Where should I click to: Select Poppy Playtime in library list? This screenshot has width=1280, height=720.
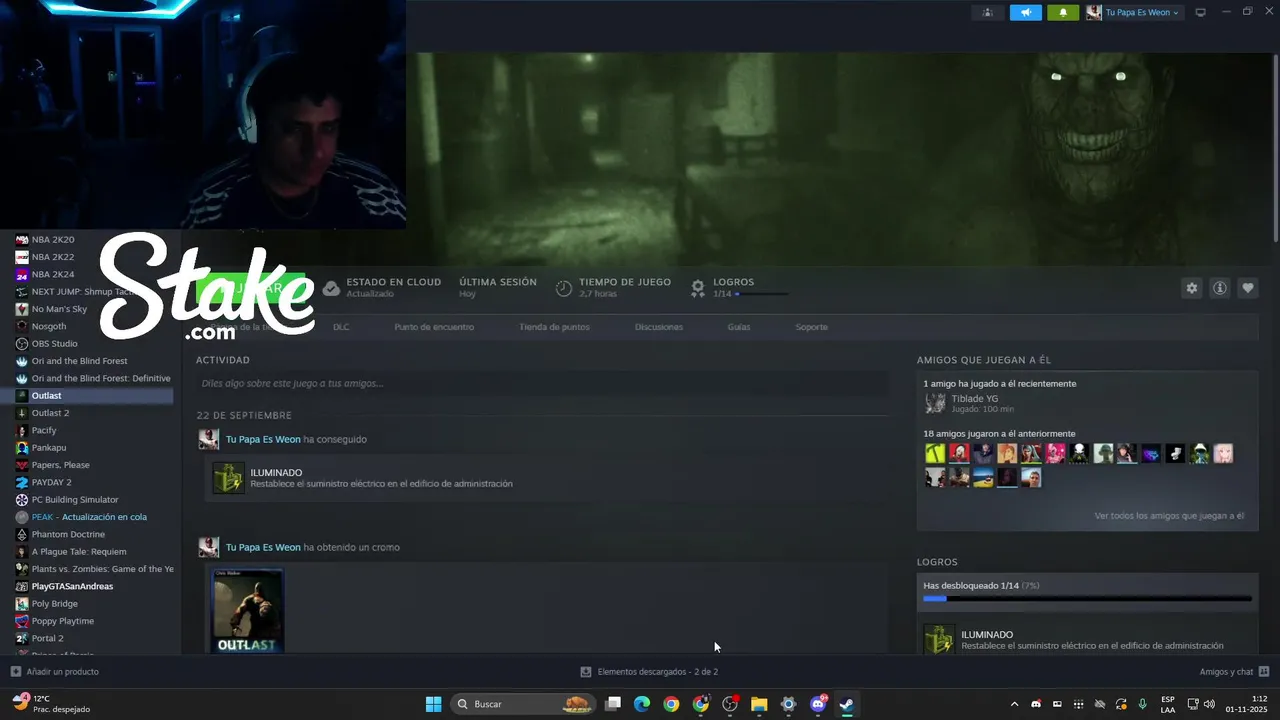click(x=63, y=621)
